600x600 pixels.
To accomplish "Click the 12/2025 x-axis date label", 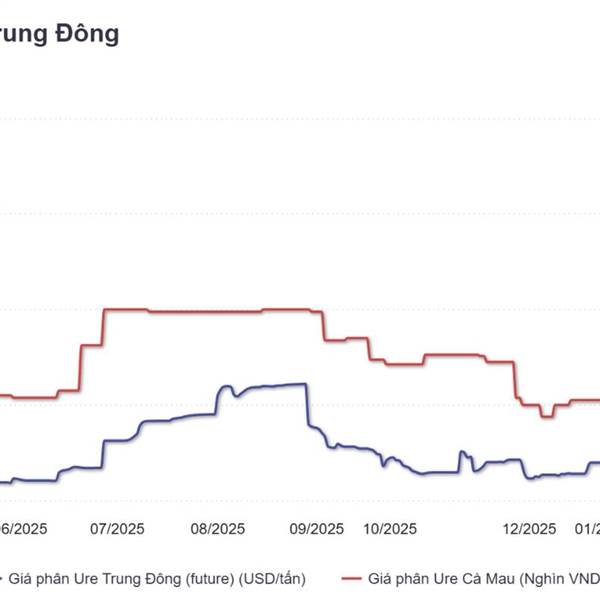I will tap(529, 529).
